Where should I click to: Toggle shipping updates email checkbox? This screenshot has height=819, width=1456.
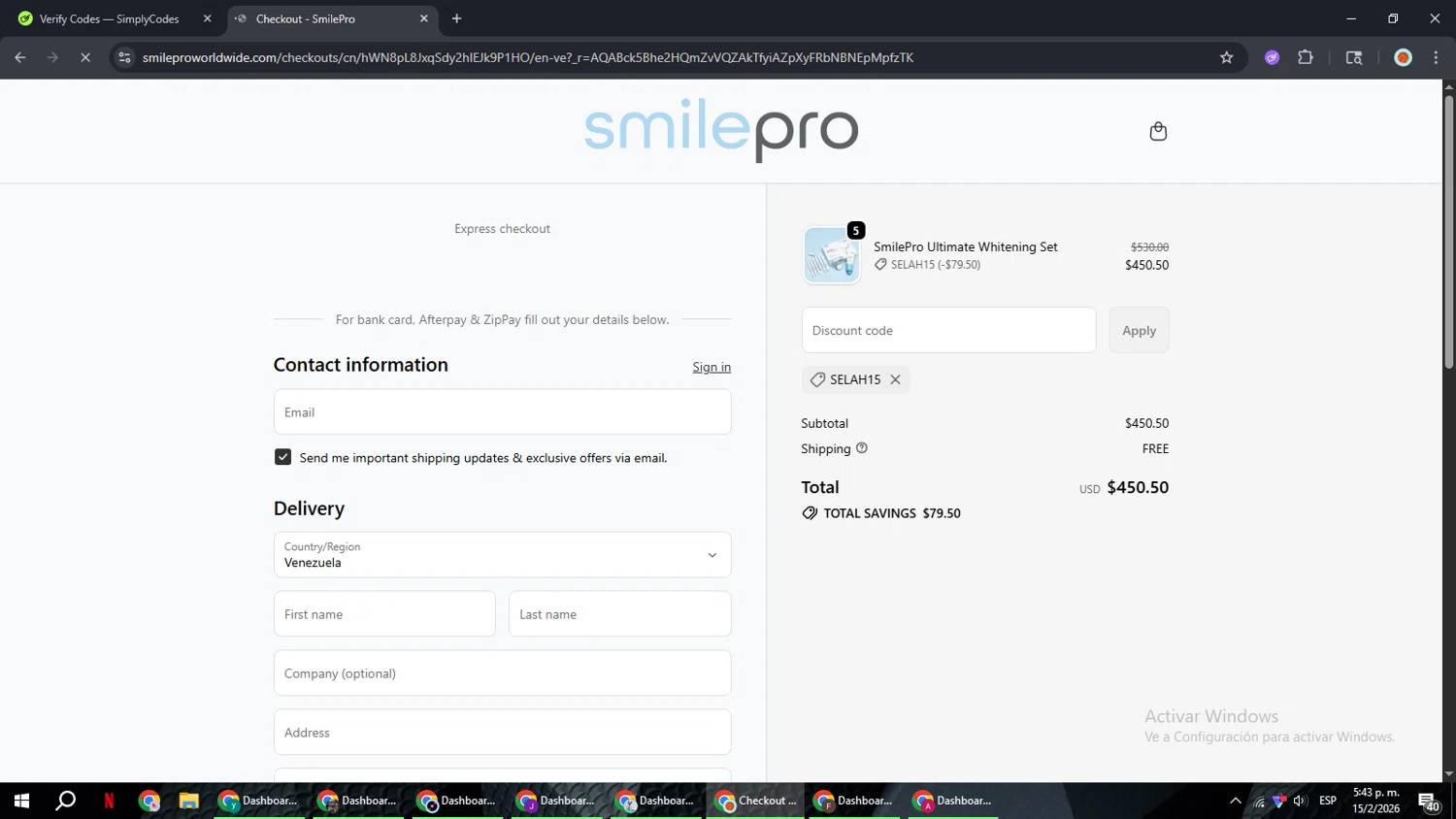282,457
